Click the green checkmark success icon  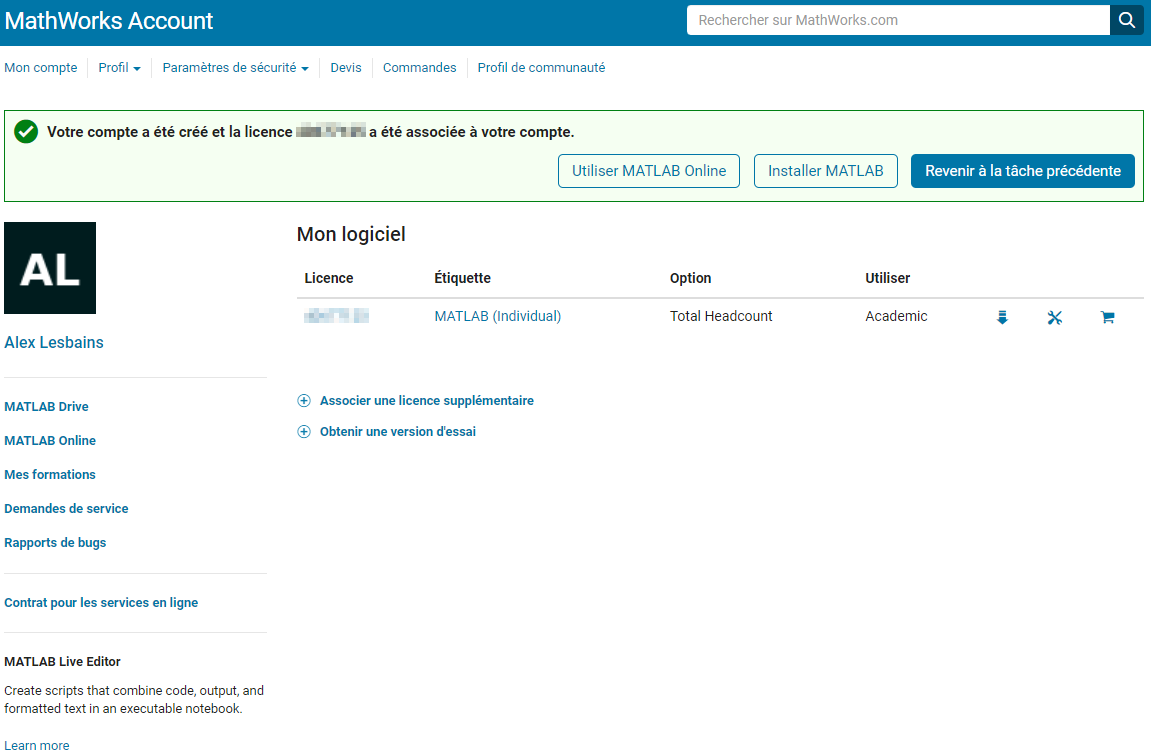[x=26, y=132]
